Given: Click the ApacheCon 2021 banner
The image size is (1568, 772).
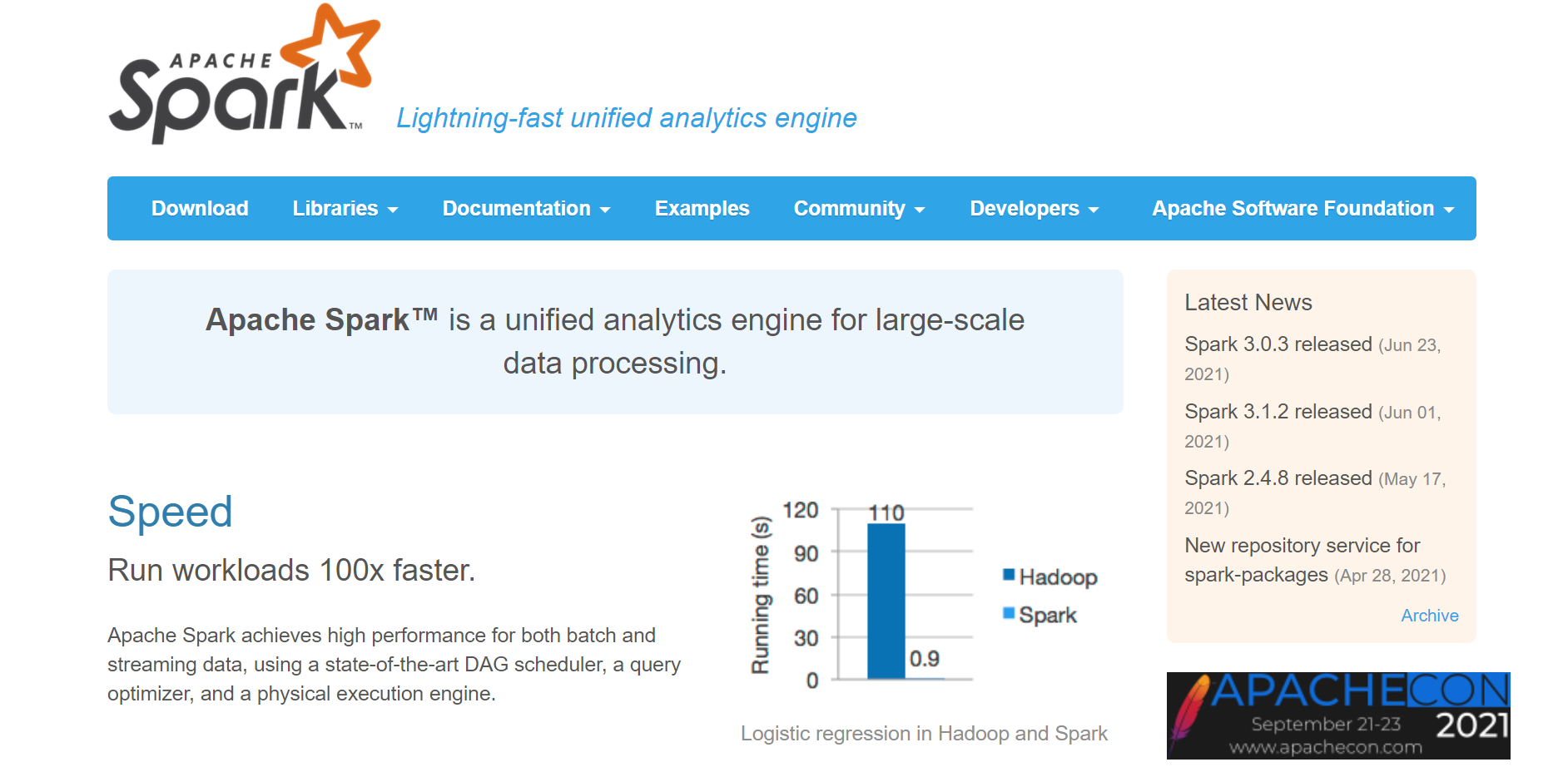Looking at the screenshot, I should (x=1338, y=715).
